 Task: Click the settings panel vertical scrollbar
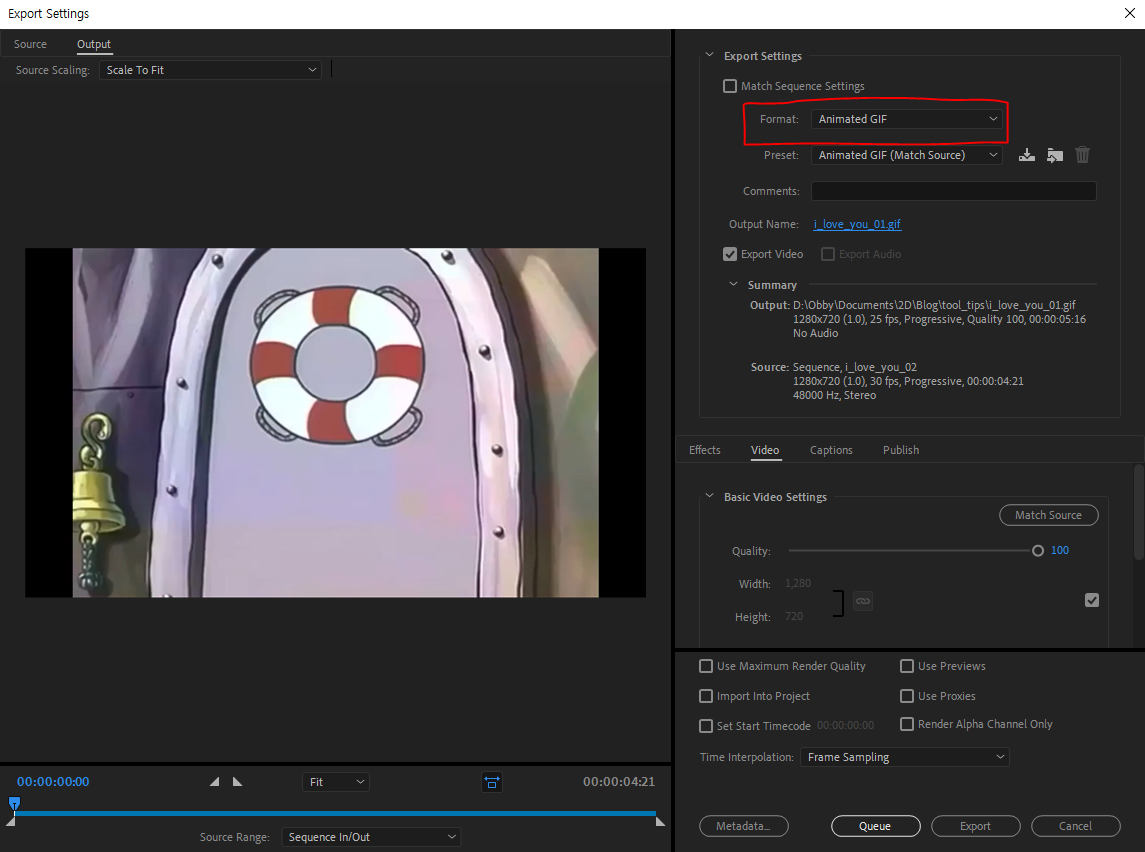[x=1138, y=513]
